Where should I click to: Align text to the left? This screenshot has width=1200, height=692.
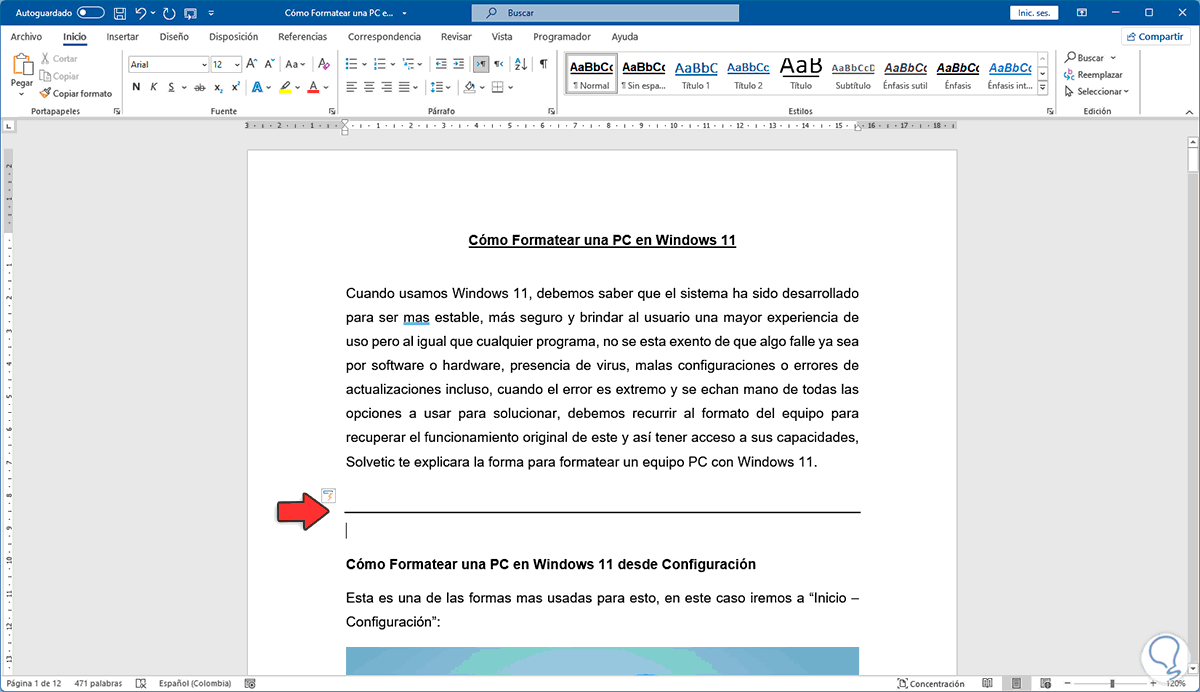[x=351, y=88]
